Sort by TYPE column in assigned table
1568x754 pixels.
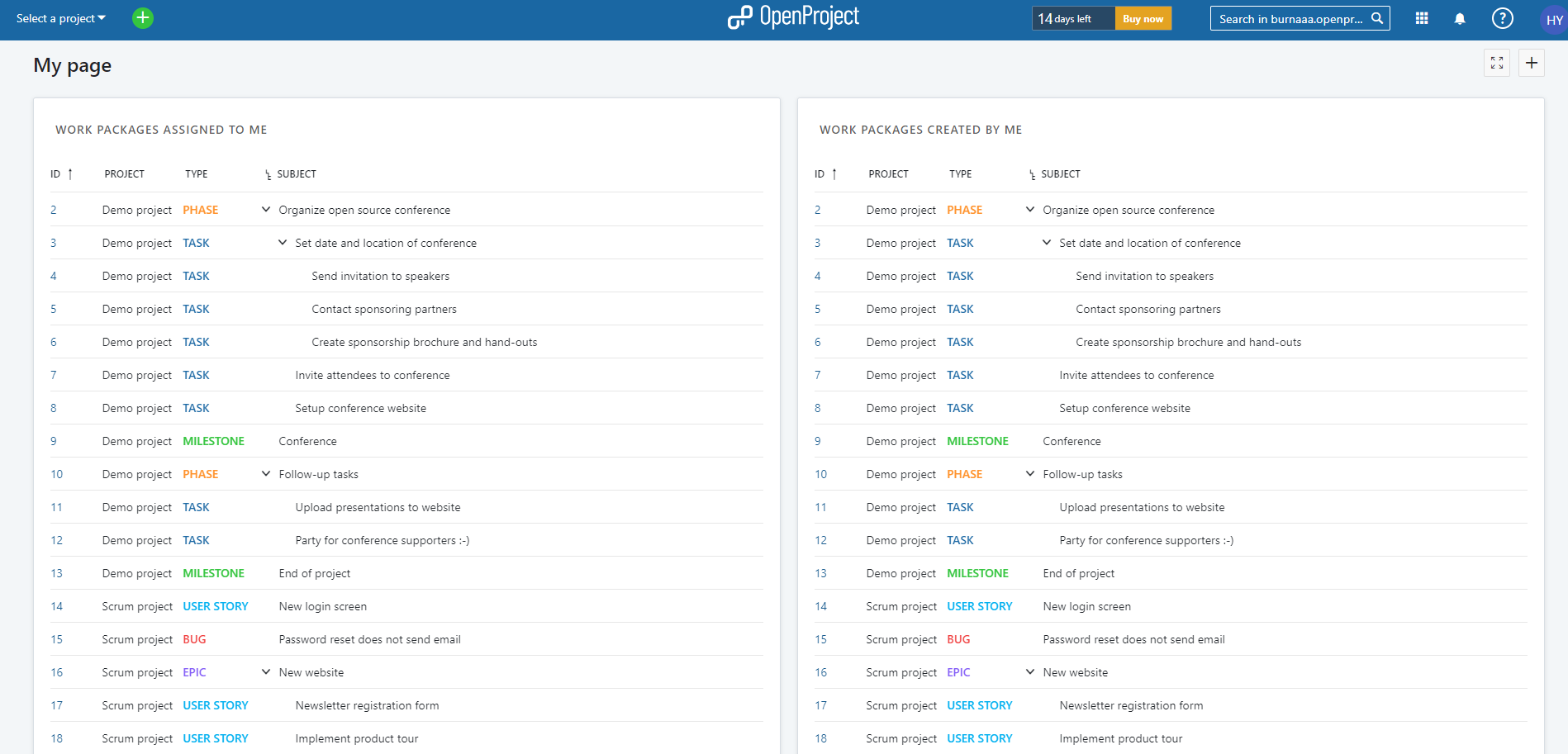pyautogui.click(x=197, y=174)
